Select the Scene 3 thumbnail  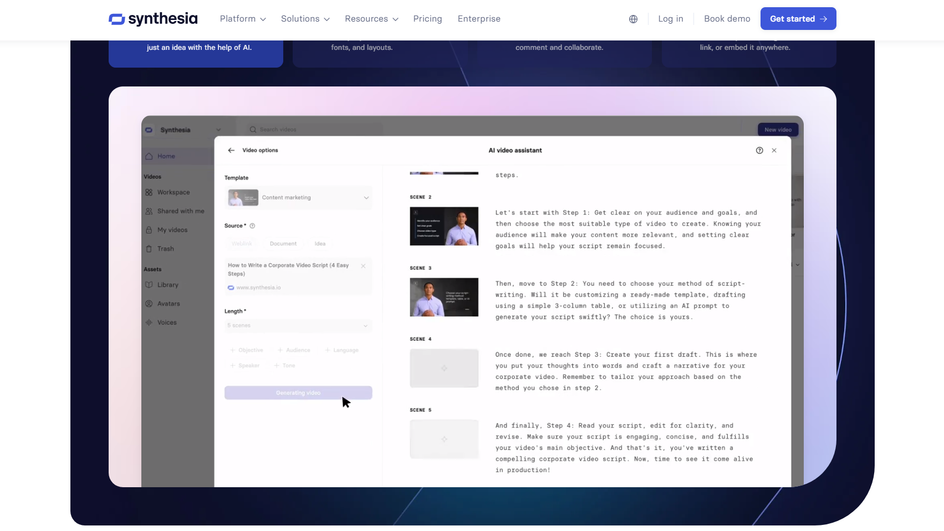pos(444,297)
